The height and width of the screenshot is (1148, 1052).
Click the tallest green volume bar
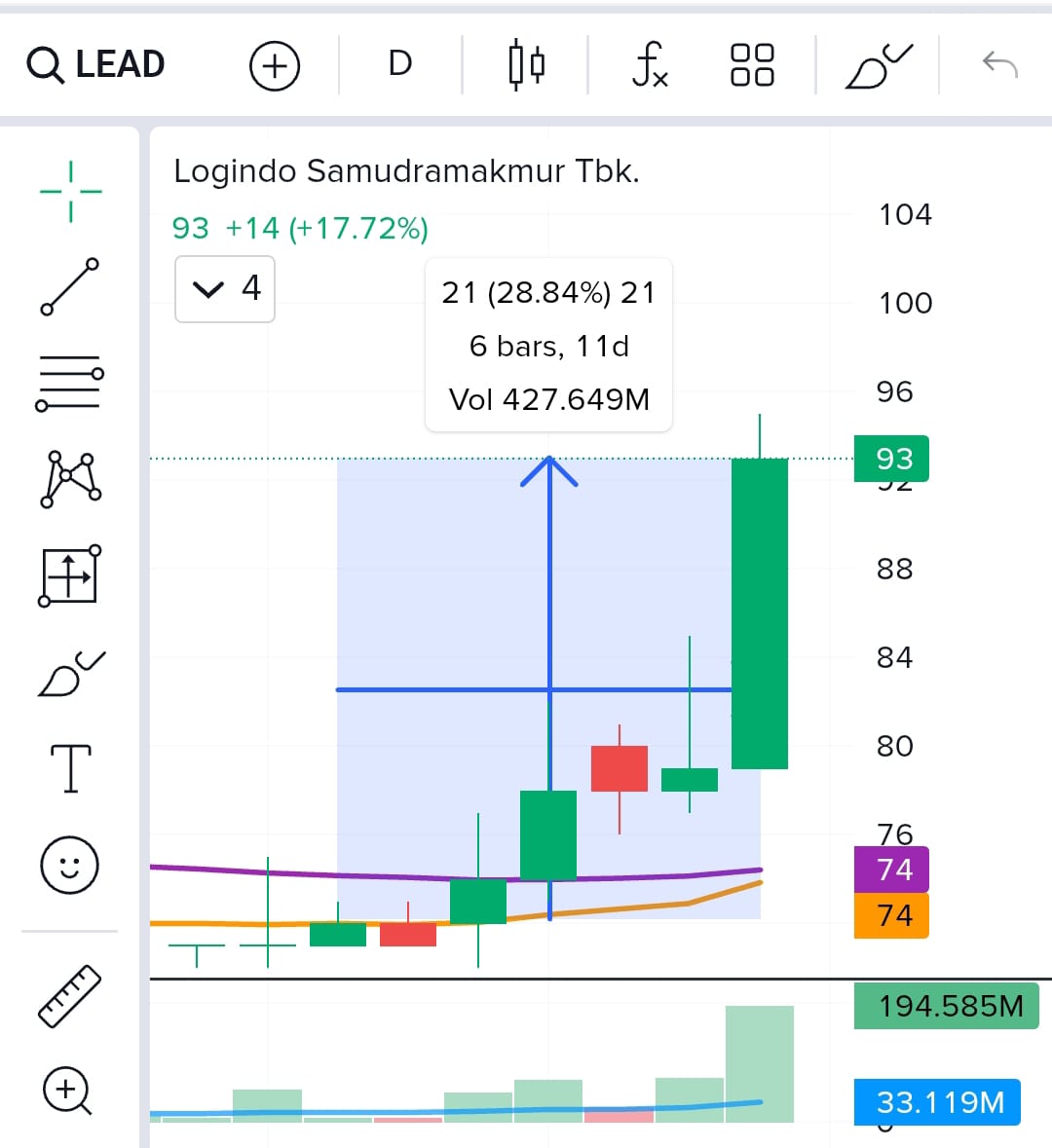point(760,1064)
